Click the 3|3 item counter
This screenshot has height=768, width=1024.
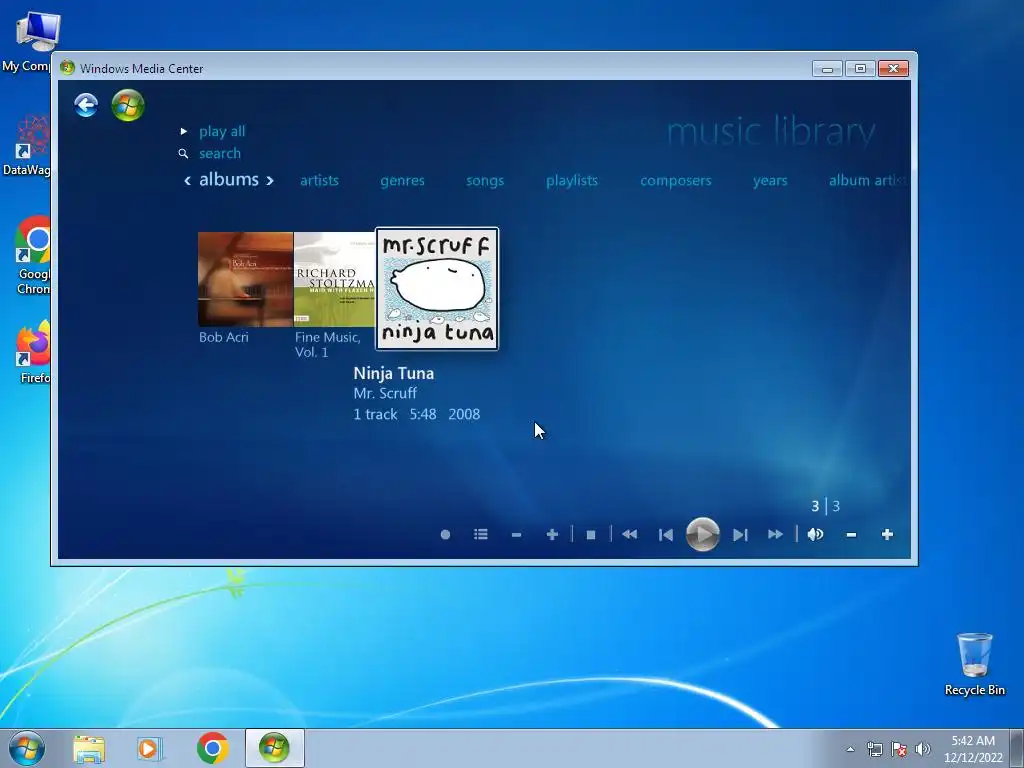click(x=826, y=506)
